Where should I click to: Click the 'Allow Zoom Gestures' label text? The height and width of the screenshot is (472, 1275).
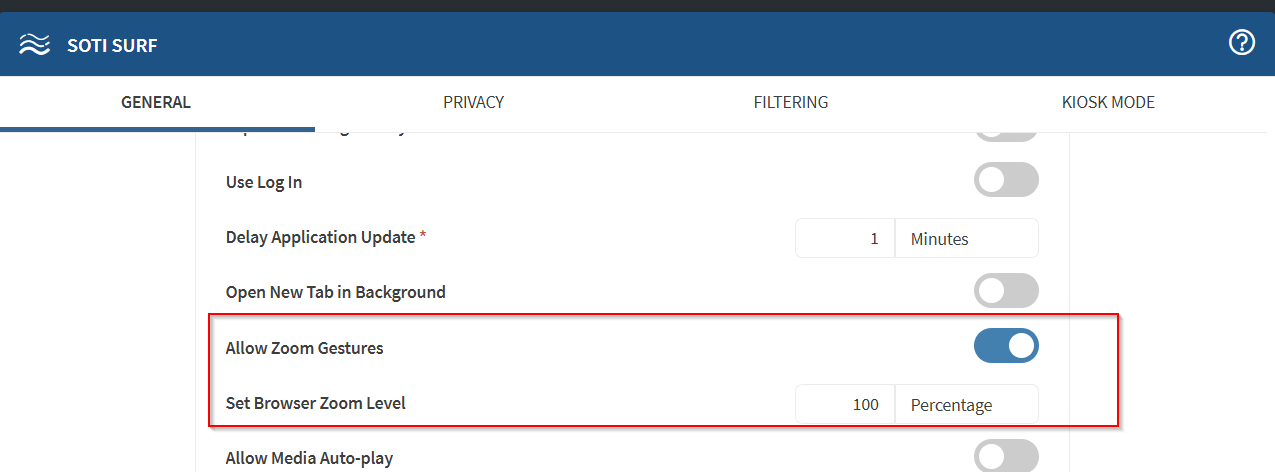[x=305, y=348]
